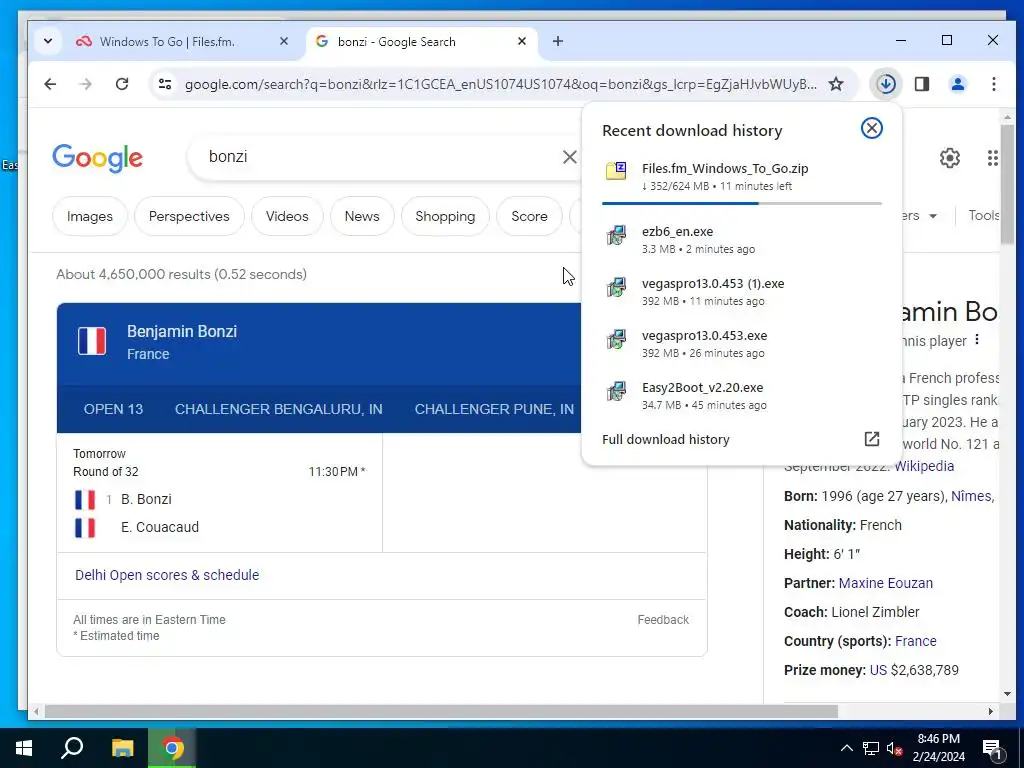Click the Feedback link in score card
Viewport: 1024px width, 768px height.
663,620
